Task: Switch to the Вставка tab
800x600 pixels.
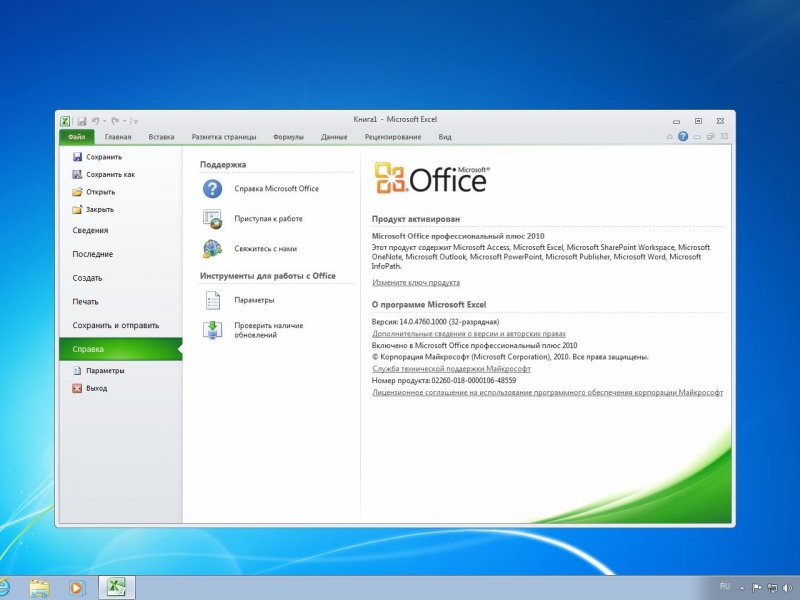Action: [161, 137]
